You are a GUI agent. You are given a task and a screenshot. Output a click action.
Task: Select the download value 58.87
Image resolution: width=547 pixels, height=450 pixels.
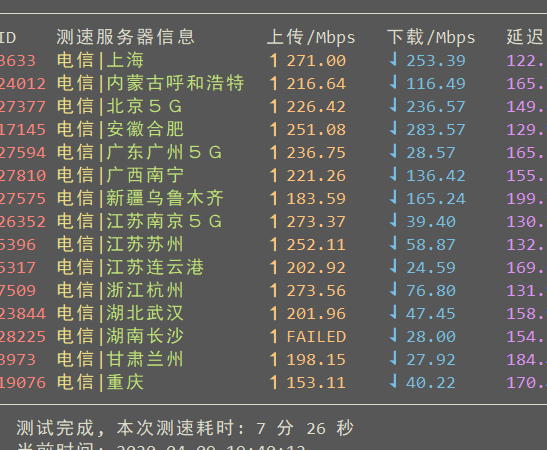pyautogui.click(x=431, y=245)
